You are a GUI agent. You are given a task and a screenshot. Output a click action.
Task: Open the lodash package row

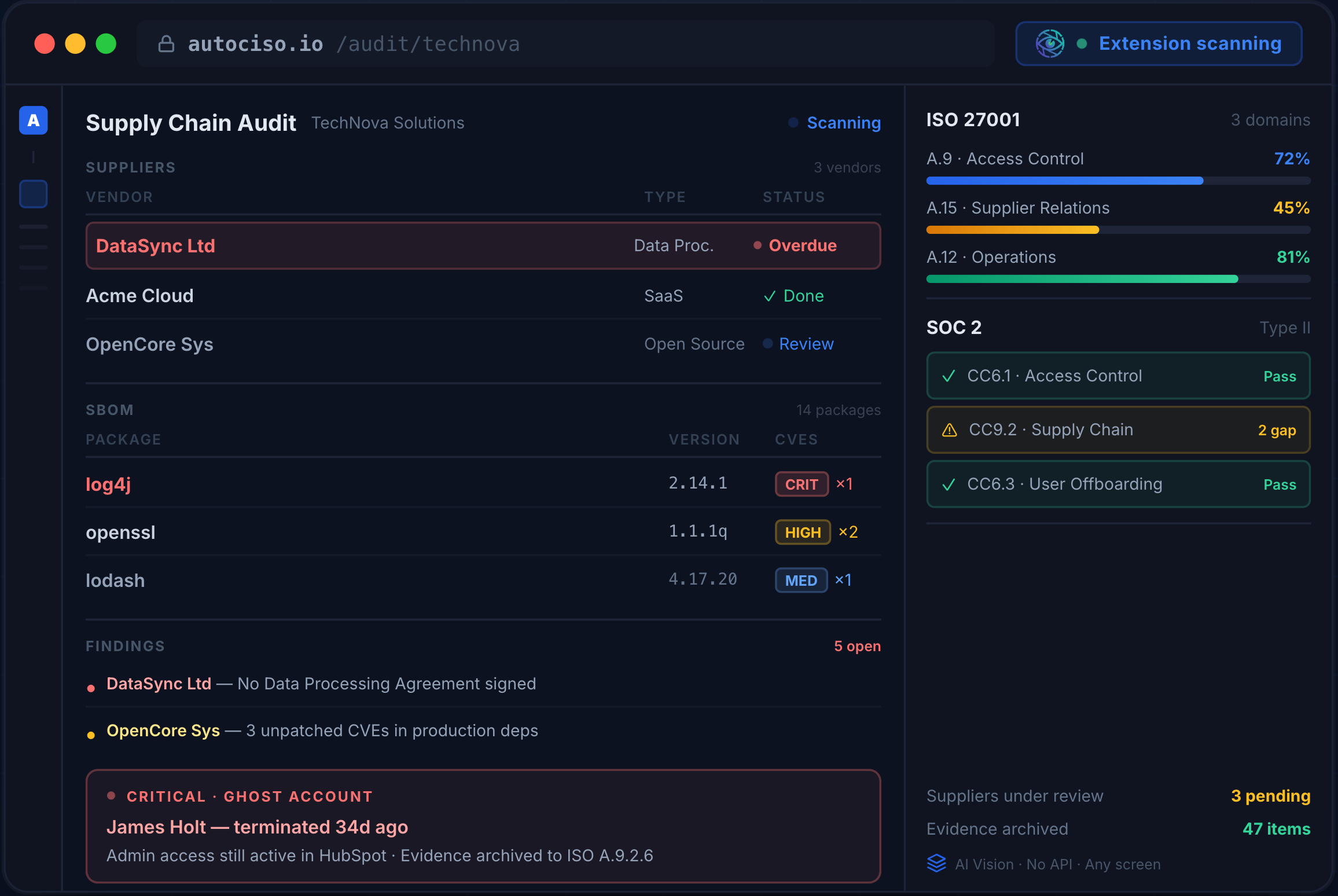pyautogui.click(x=483, y=580)
